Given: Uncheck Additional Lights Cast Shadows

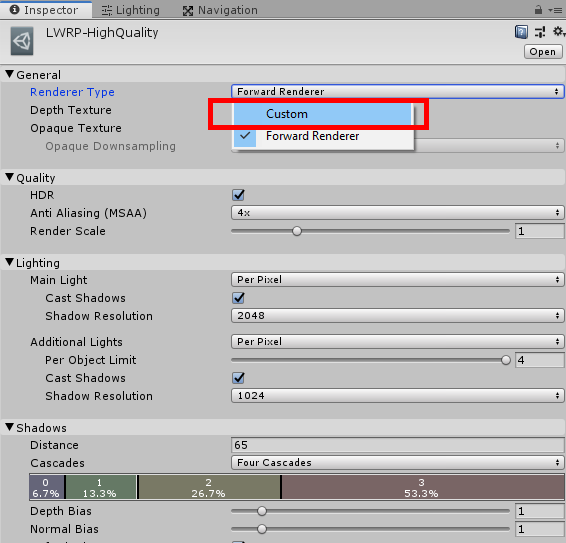Looking at the screenshot, I should tap(238, 378).
